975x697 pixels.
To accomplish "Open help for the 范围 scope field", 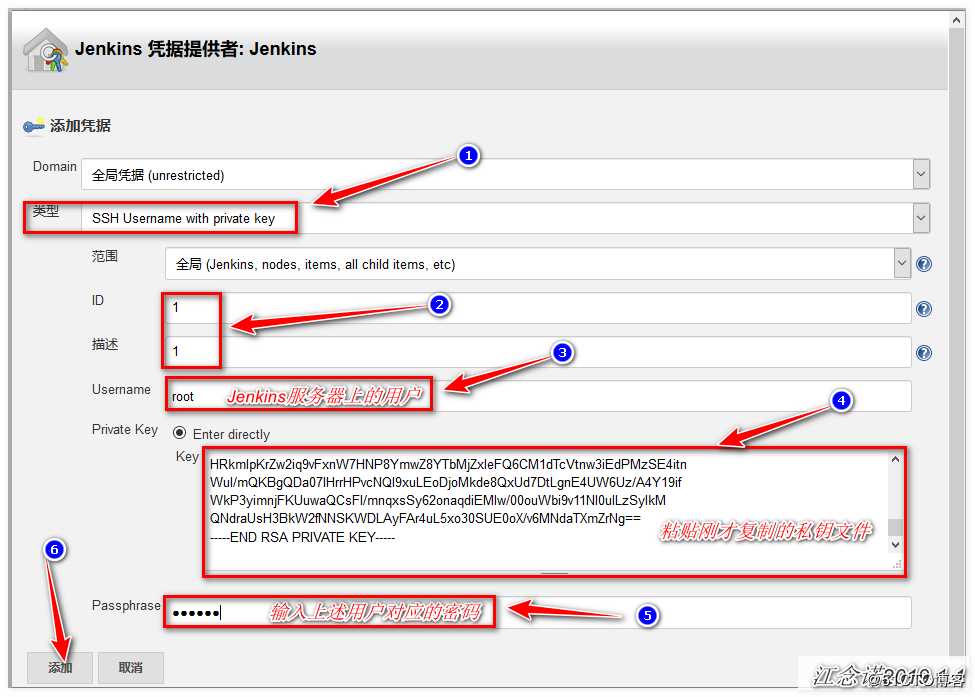I will [924, 264].
